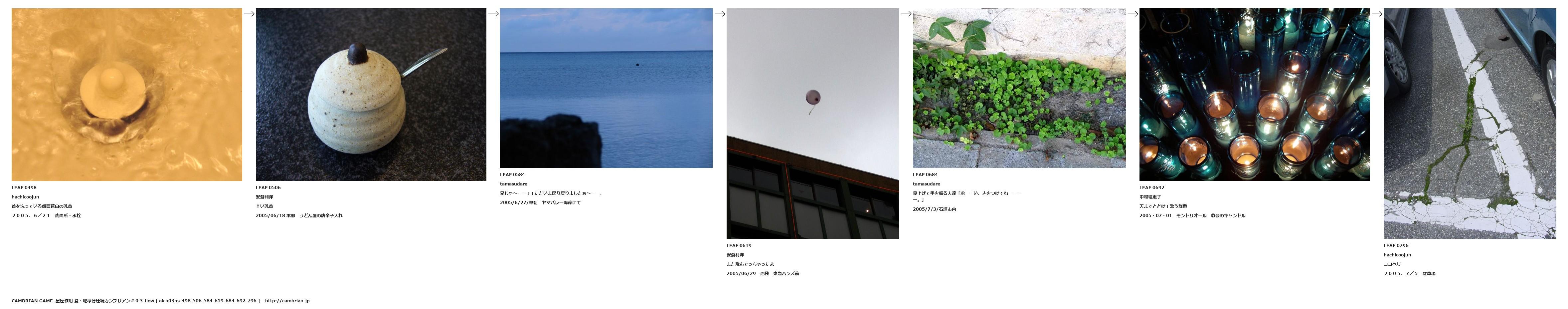Open the ceramic pot with spoon photo

pyautogui.click(x=371, y=95)
